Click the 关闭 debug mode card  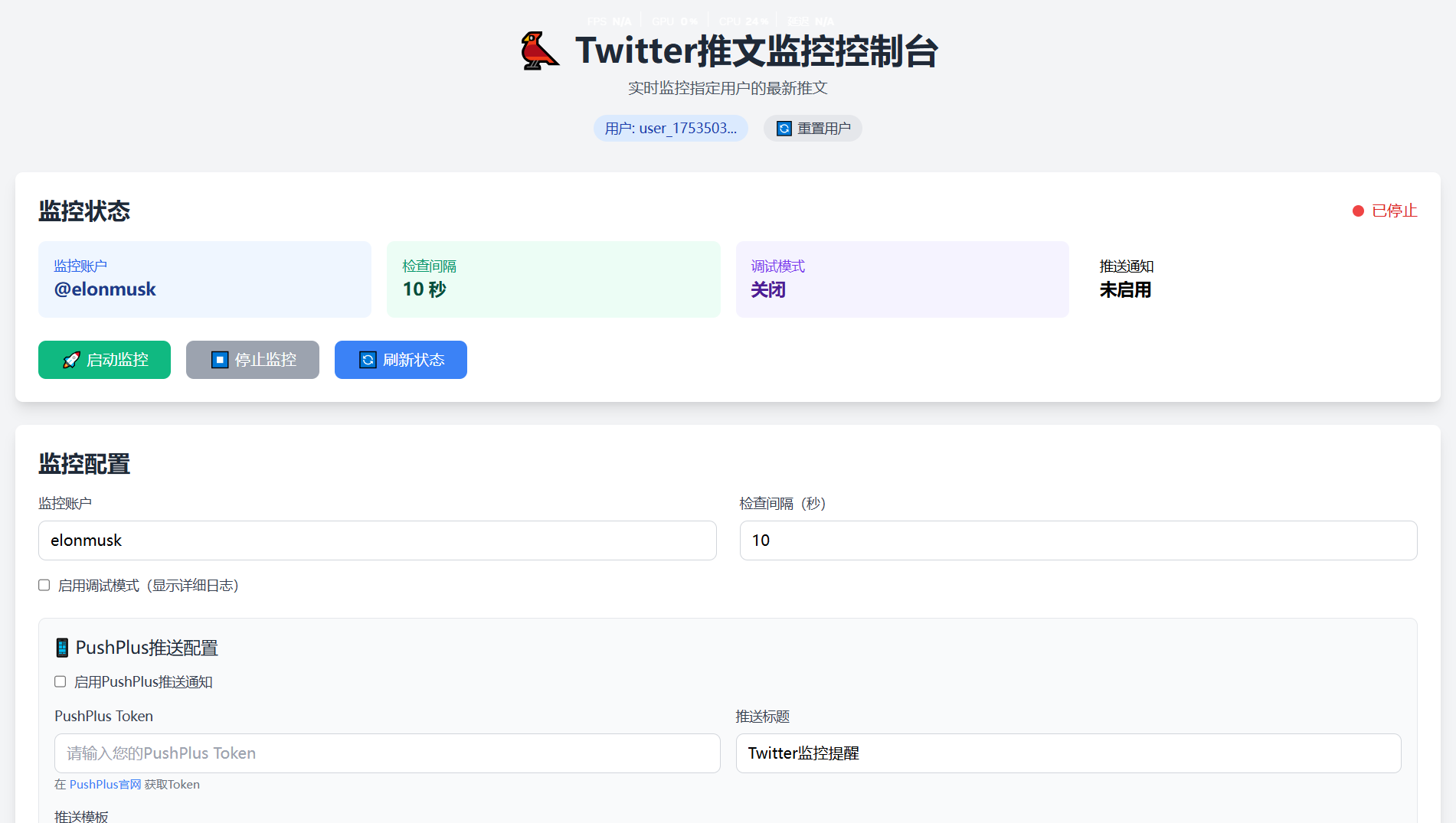pyautogui.click(x=902, y=279)
